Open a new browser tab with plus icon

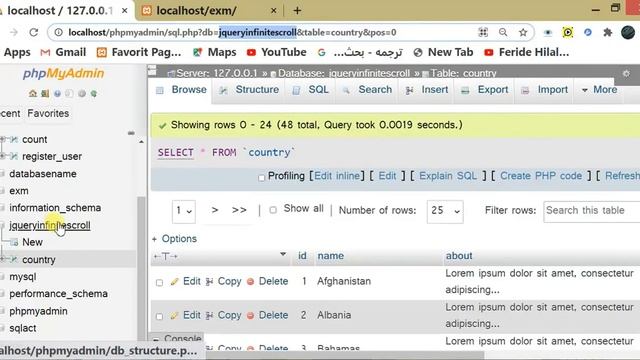click(x=297, y=11)
